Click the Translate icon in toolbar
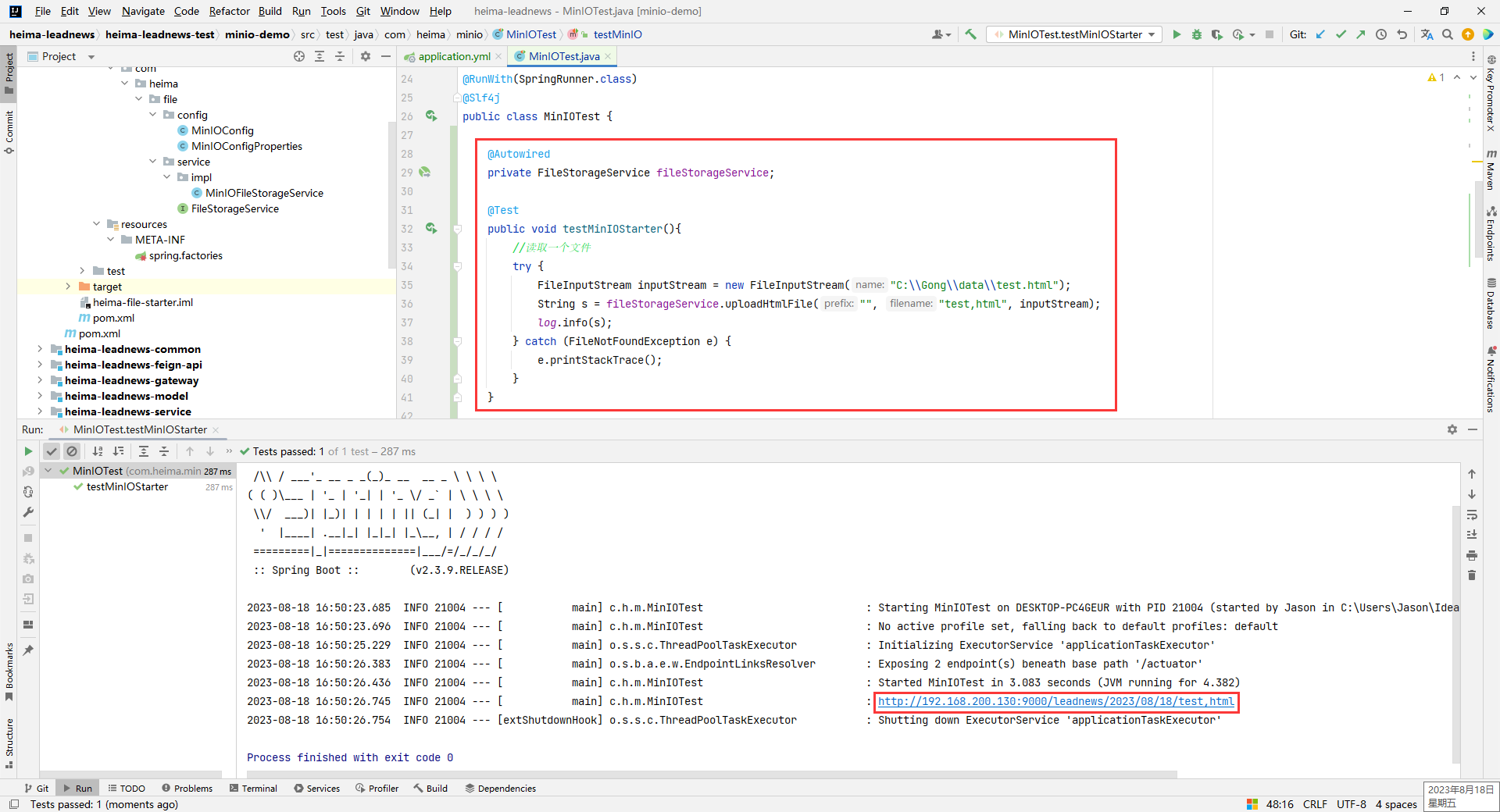 pyautogui.click(x=1427, y=34)
